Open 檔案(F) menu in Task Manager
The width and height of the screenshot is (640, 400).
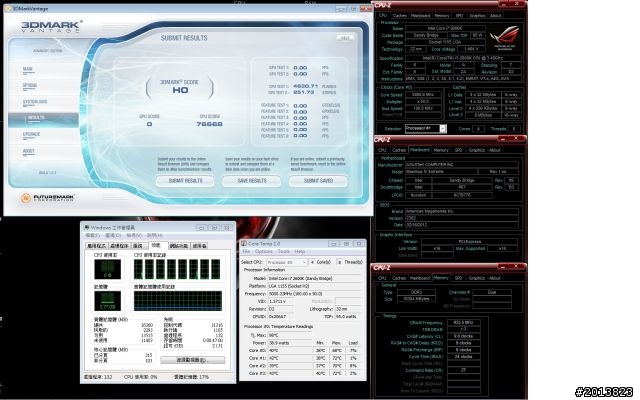[92, 236]
